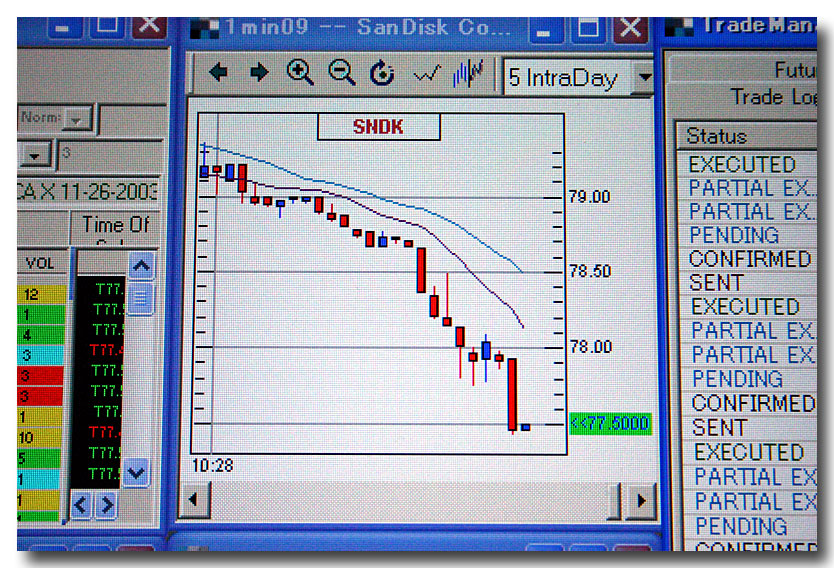This screenshot has height=568, width=834.
Task: Select the second EXECUTED status row
Action: (747, 307)
